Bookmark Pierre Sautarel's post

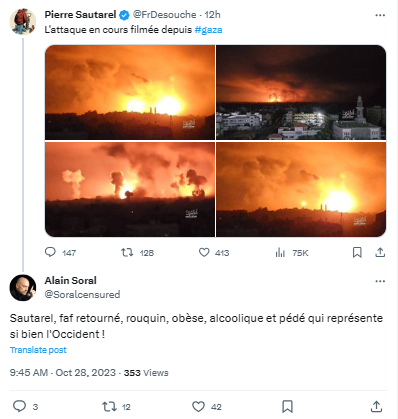pos(357,252)
